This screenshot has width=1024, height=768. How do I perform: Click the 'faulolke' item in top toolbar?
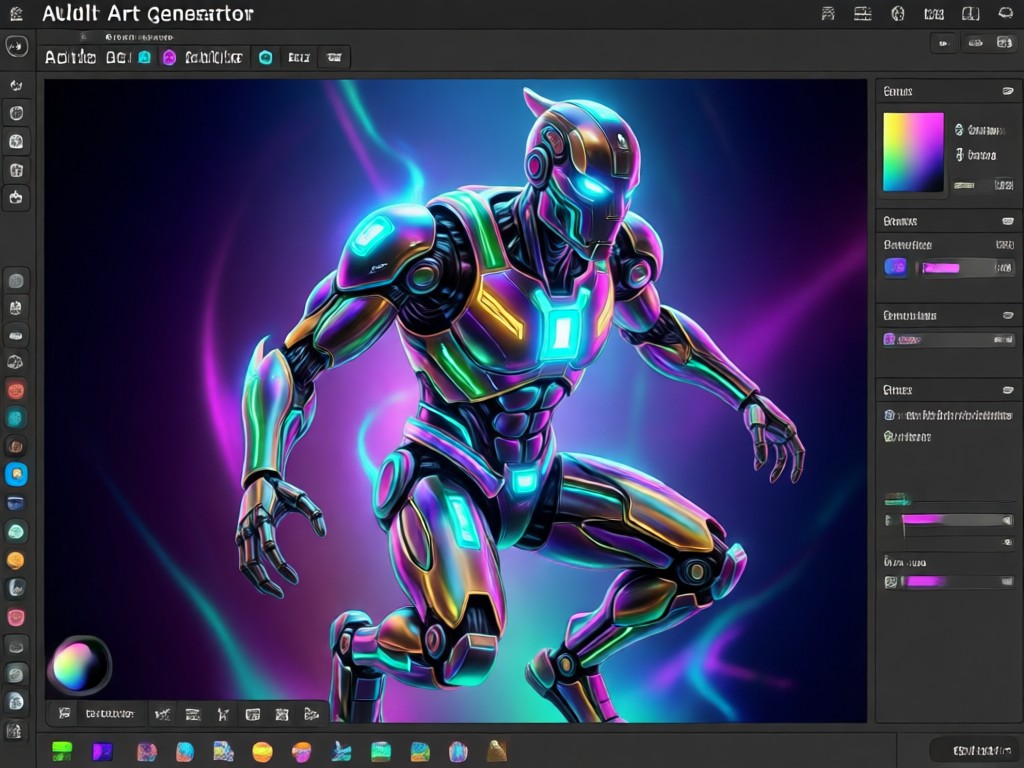[214, 57]
